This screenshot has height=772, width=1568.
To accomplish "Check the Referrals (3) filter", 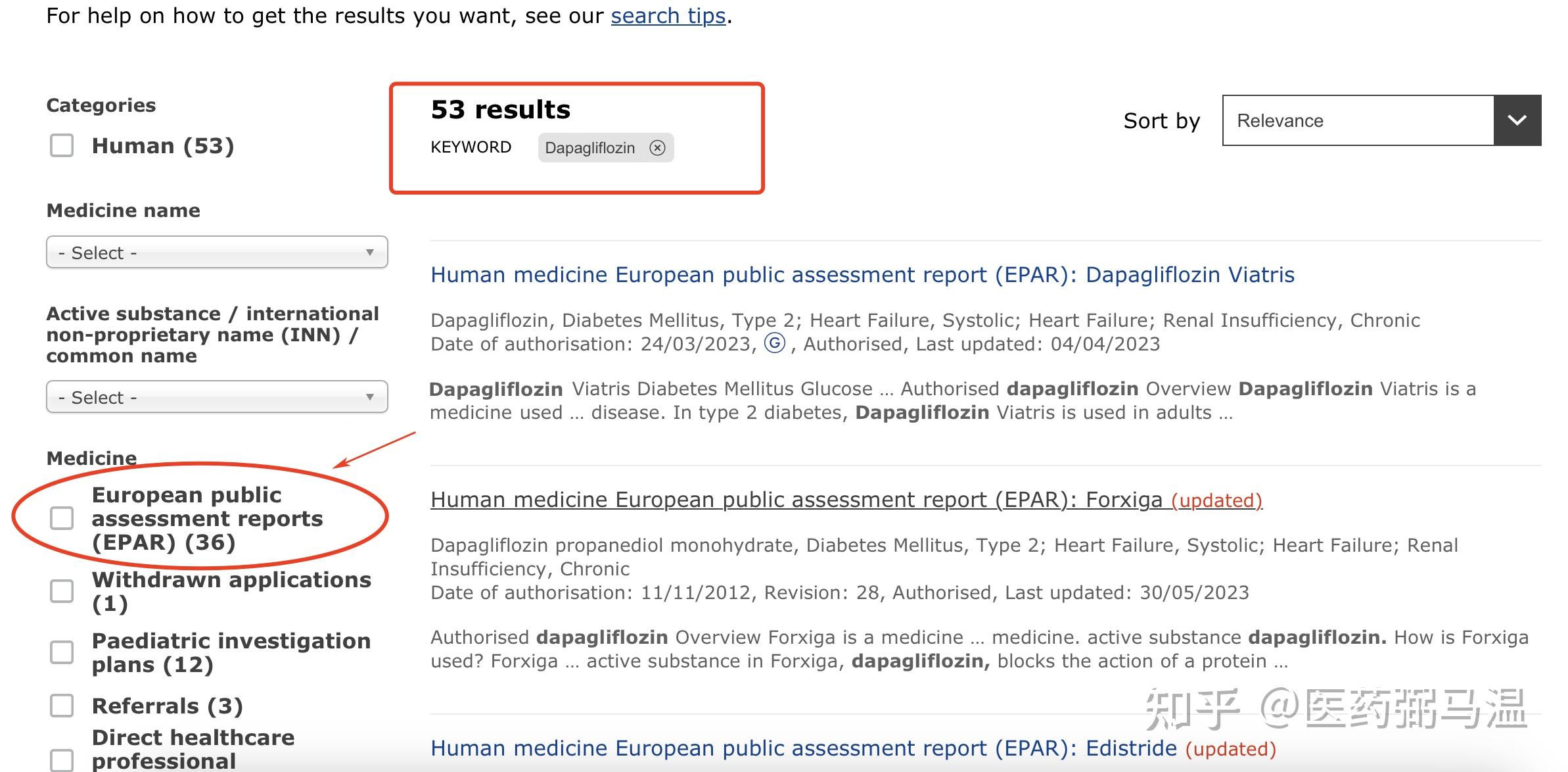I will tap(62, 705).
